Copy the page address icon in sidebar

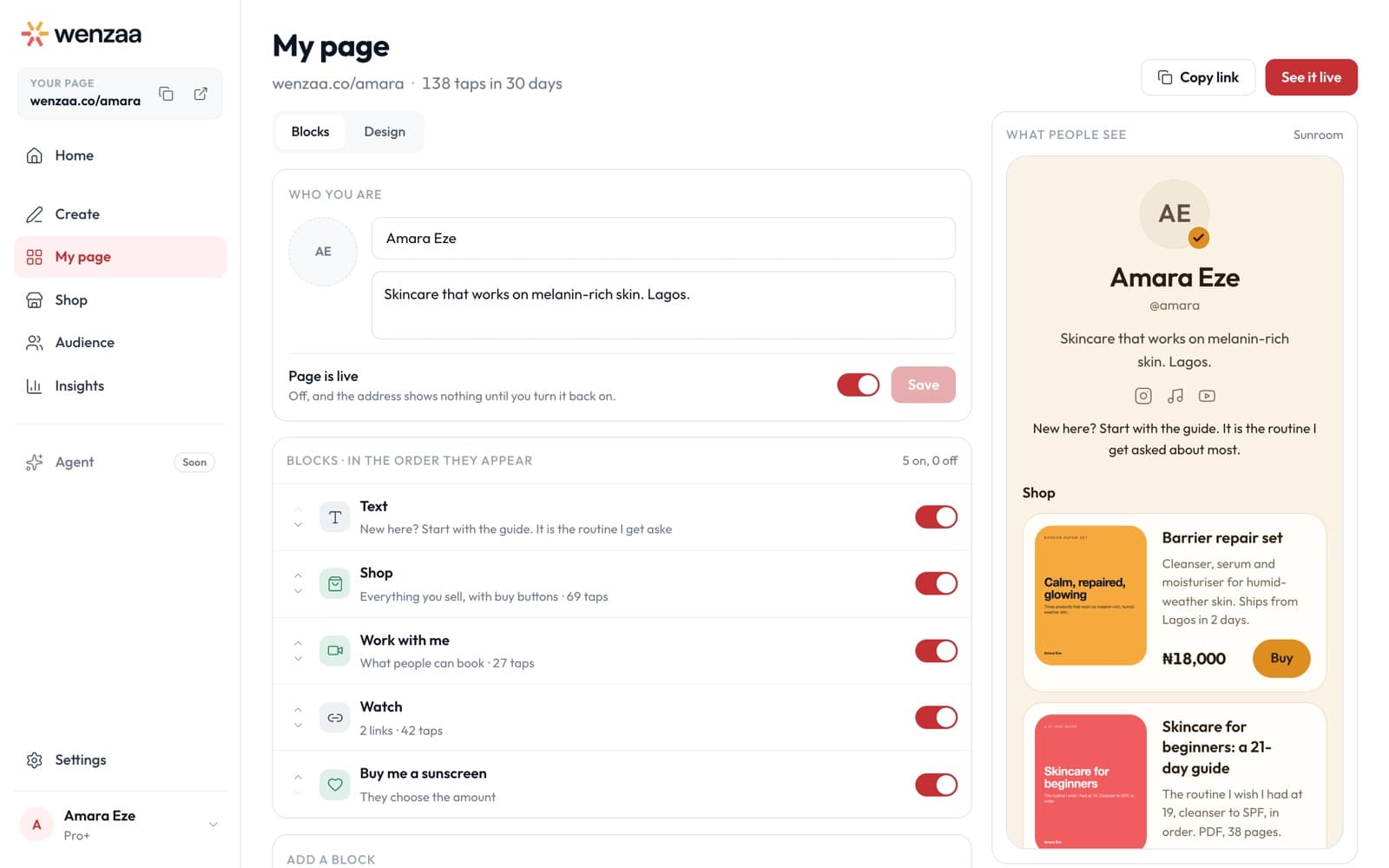coord(166,94)
